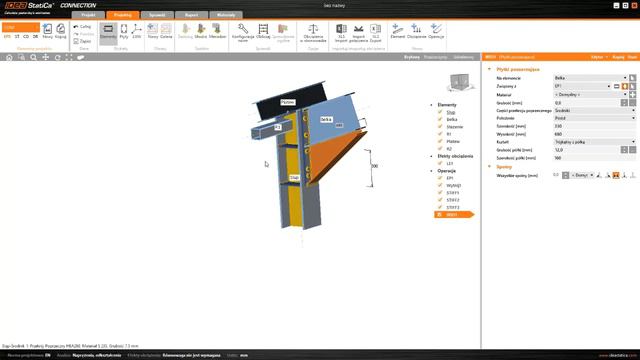Click the rotate view icon

58,57
